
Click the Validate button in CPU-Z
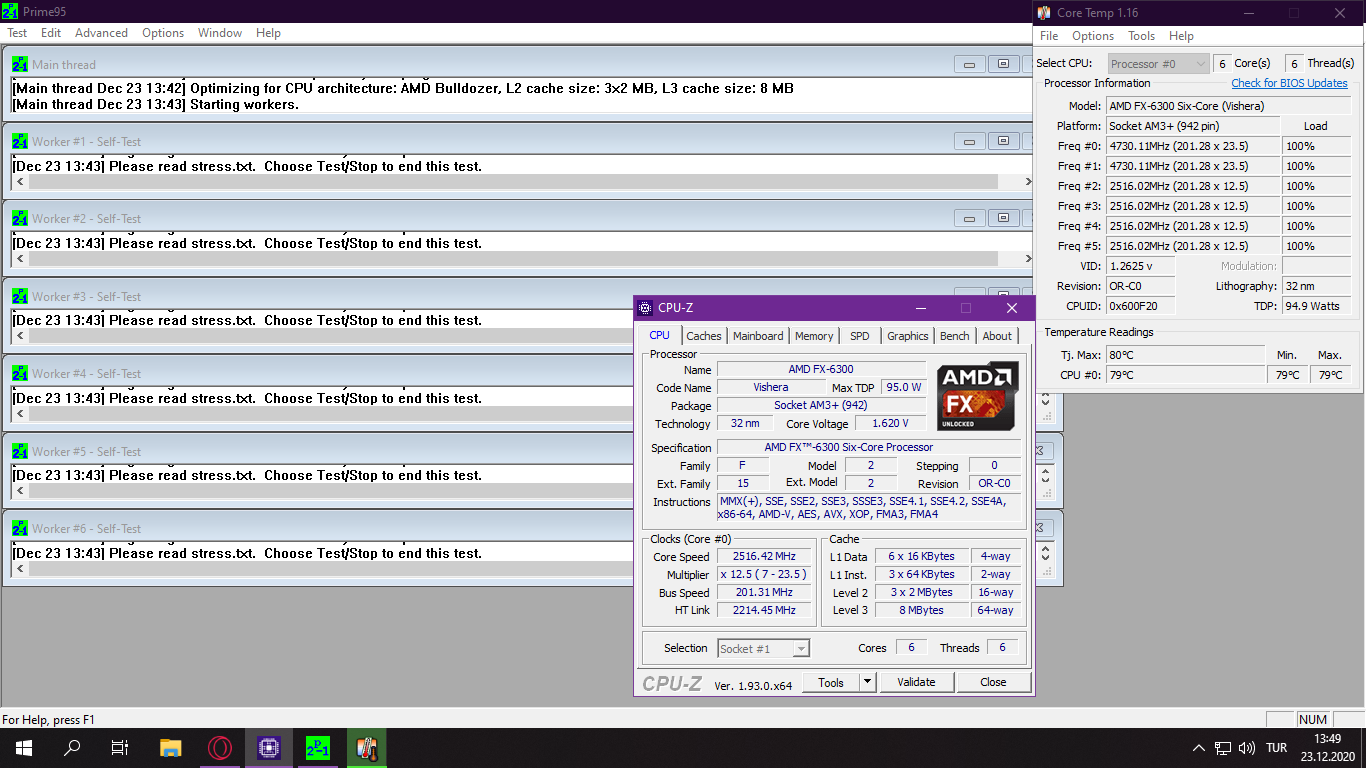coord(916,682)
